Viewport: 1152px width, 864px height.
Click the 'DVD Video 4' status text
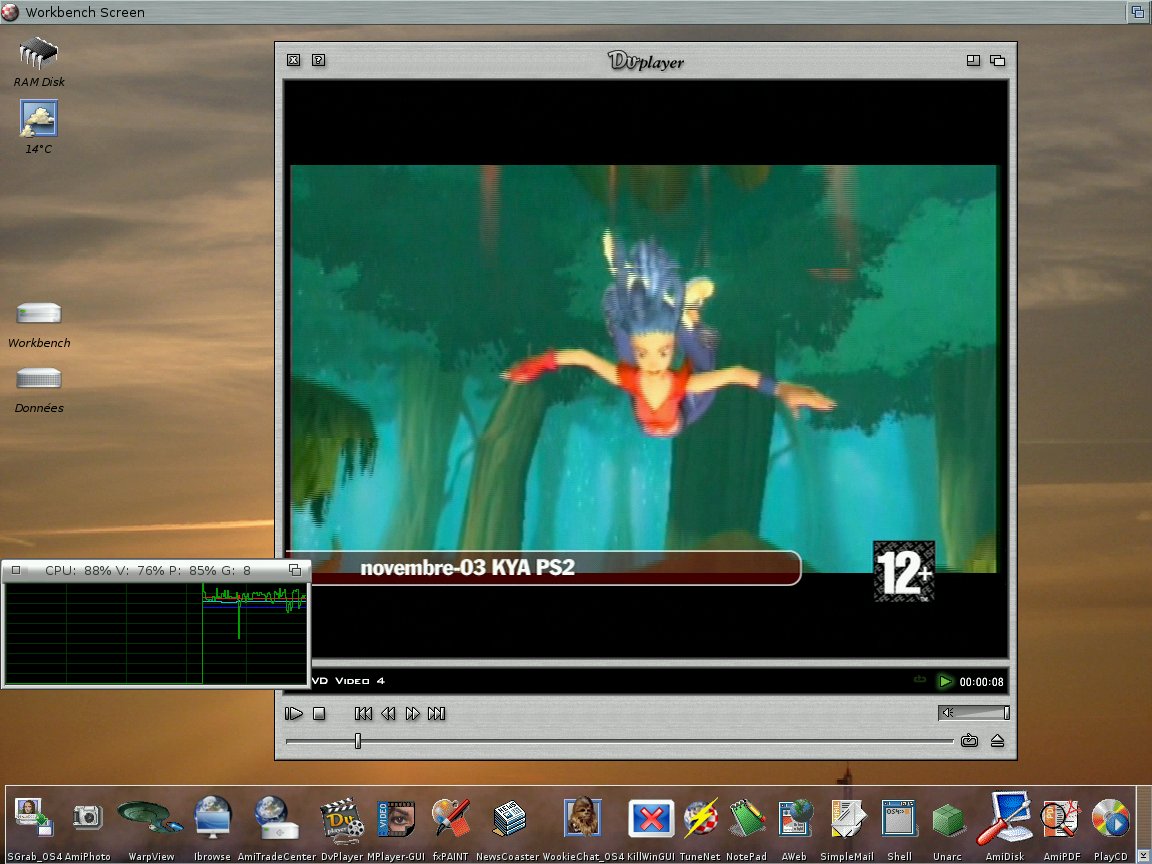click(x=348, y=681)
